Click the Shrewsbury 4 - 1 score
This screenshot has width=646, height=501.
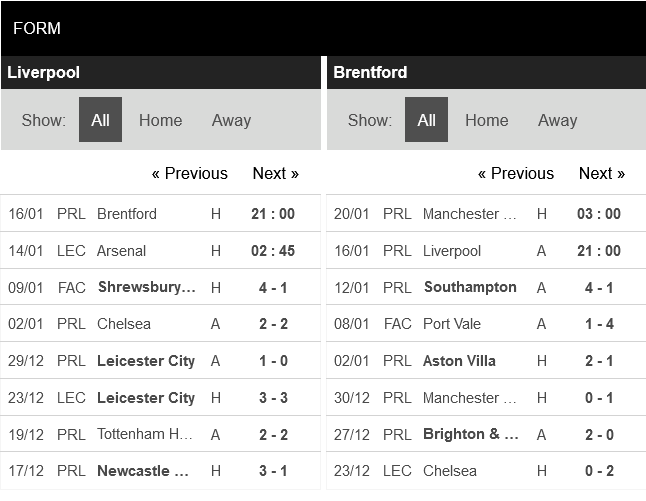(273, 288)
